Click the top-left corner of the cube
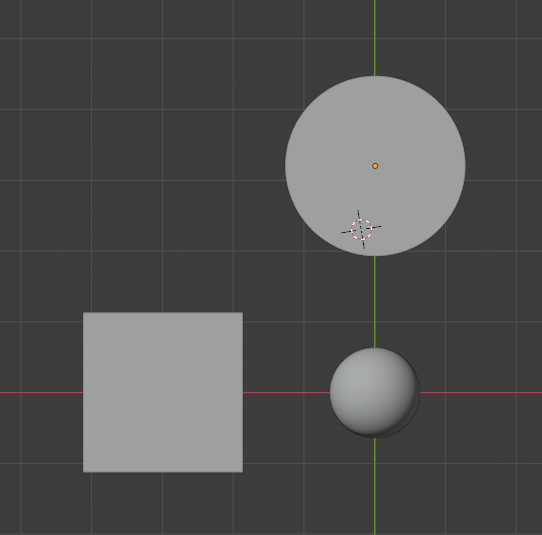The width and height of the screenshot is (542, 535). tap(83, 313)
